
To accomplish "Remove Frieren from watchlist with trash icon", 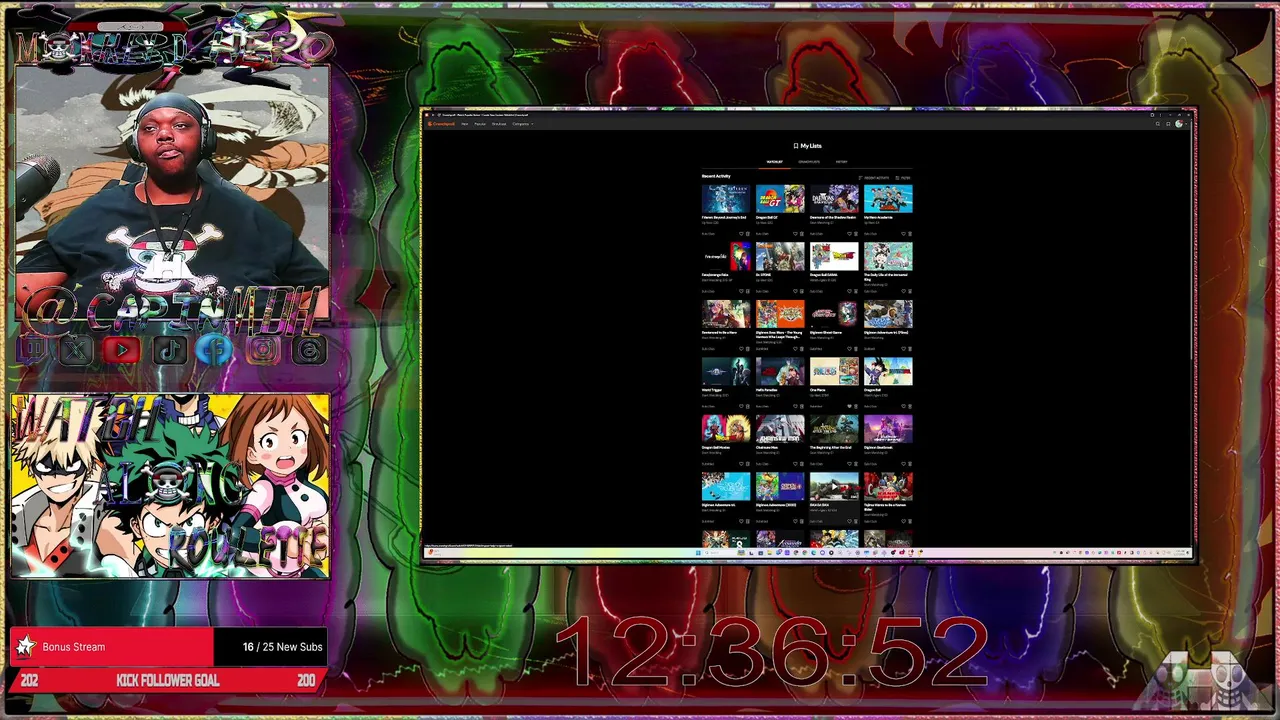I will pyautogui.click(x=748, y=234).
